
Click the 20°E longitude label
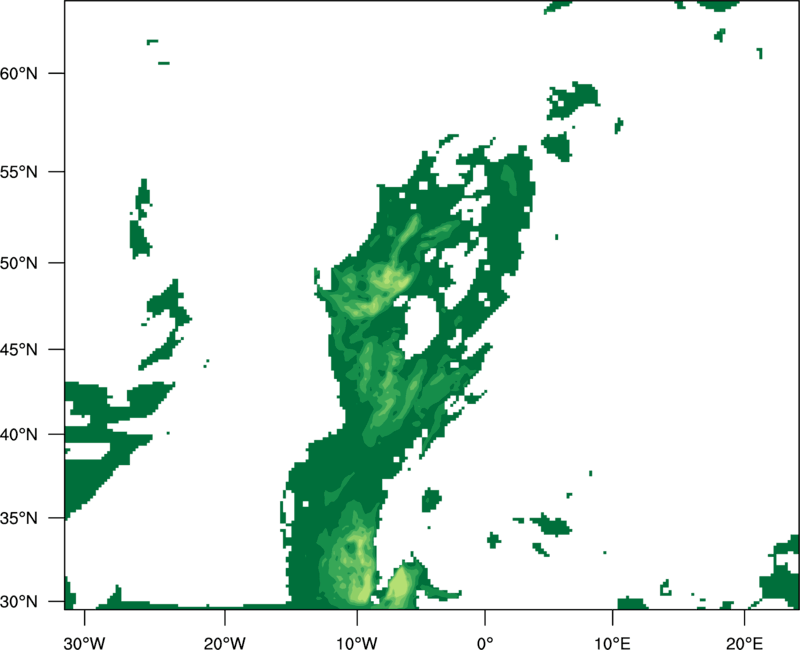coord(744,643)
